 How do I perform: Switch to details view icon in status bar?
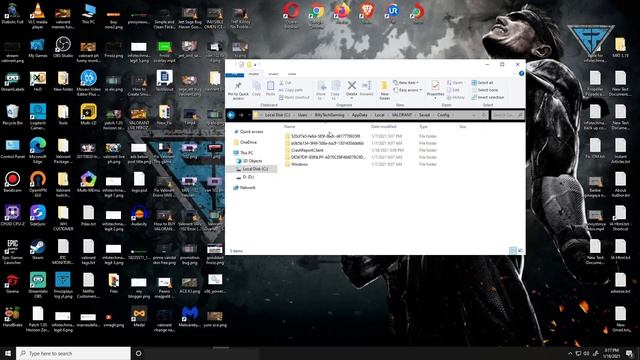point(513,251)
